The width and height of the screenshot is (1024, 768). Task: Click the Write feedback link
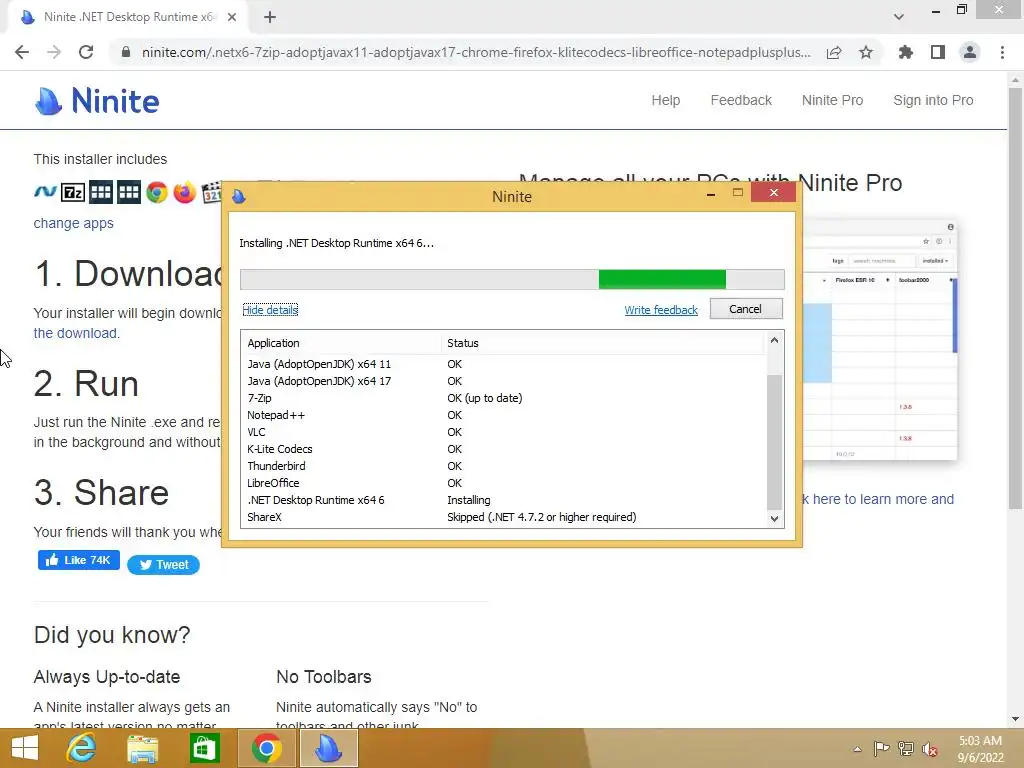click(x=661, y=310)
